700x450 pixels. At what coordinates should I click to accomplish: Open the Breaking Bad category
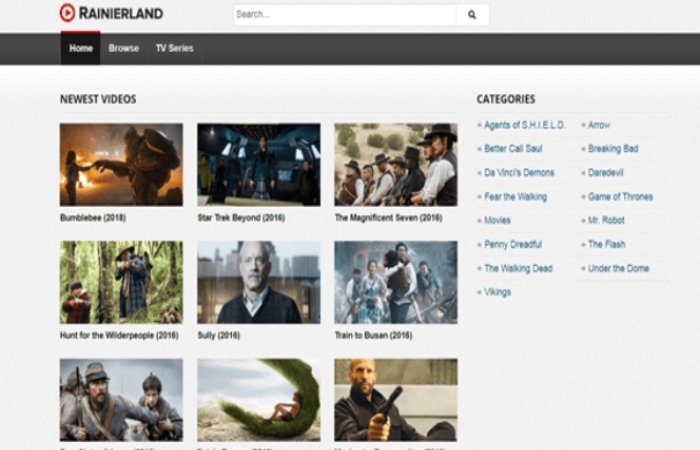pos(613,149)
